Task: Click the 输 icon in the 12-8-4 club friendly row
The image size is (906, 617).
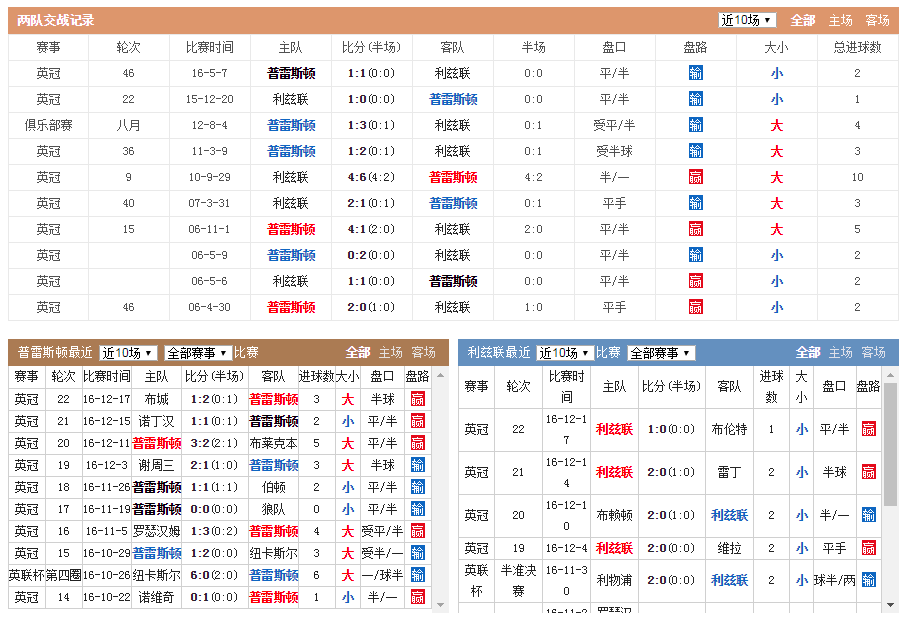Action: pyautogui.click(x=695, y=125)
